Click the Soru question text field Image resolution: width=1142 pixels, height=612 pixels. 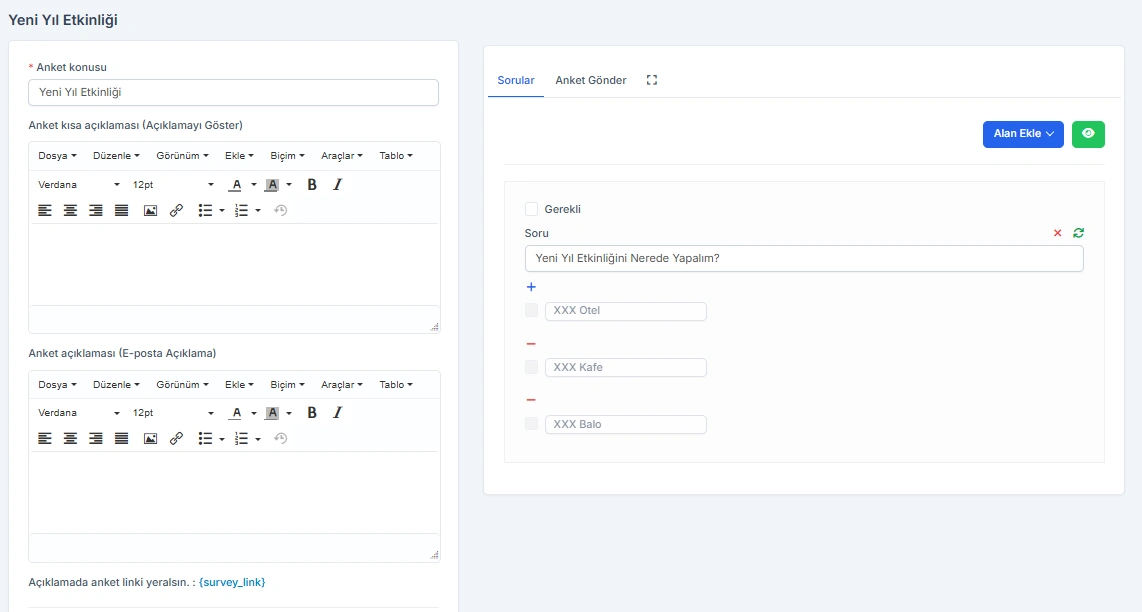(x=804, y=259)
